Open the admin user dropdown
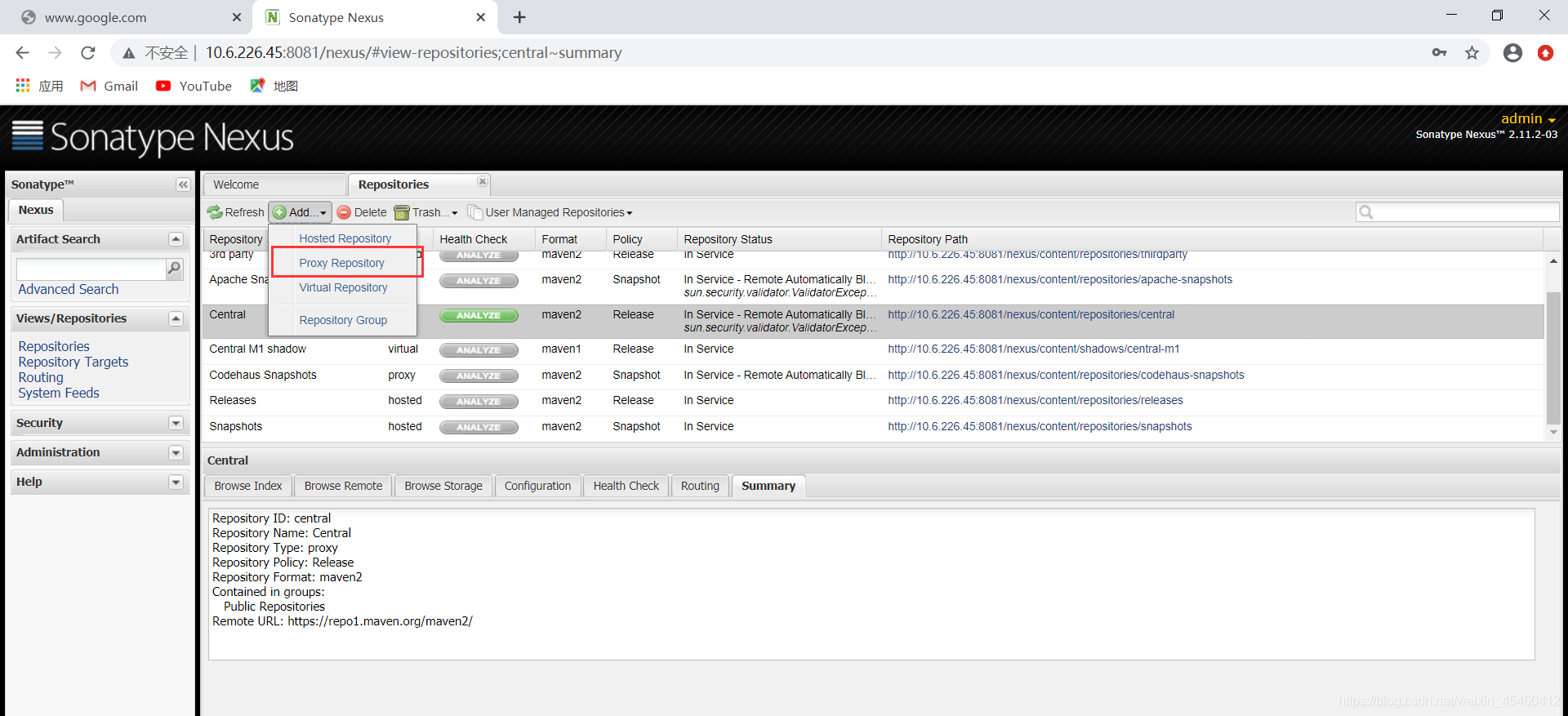1568x716 pixels. pos(1528,119)
